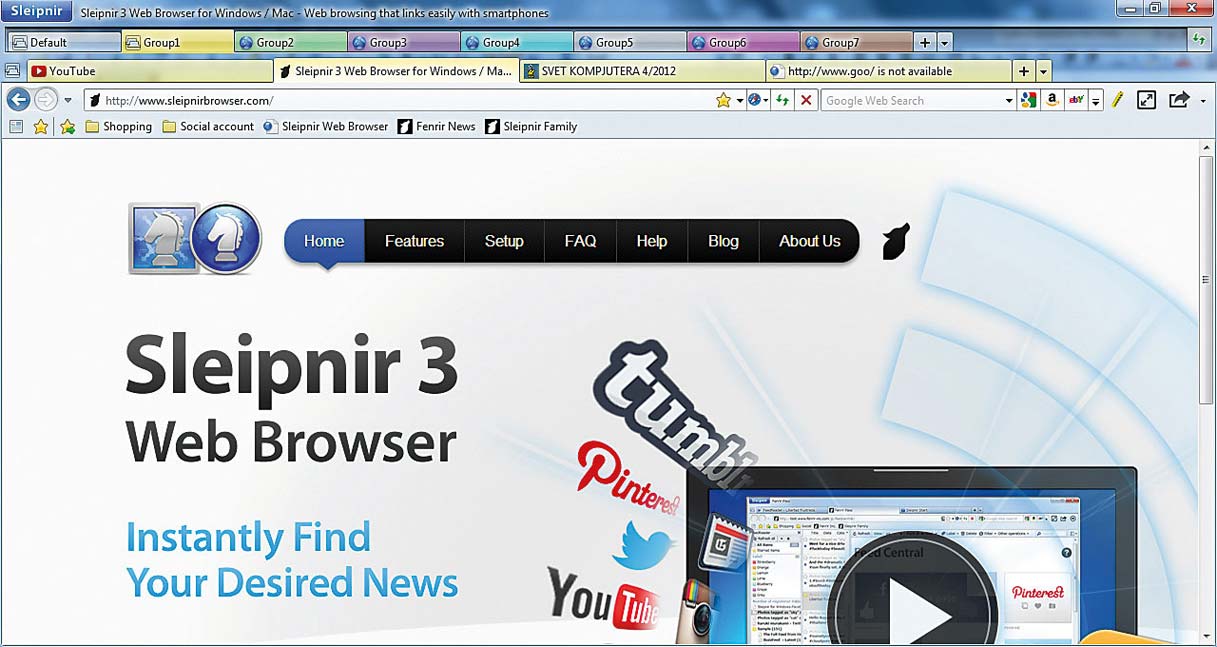Open the YouTube tab

[150, 71]
